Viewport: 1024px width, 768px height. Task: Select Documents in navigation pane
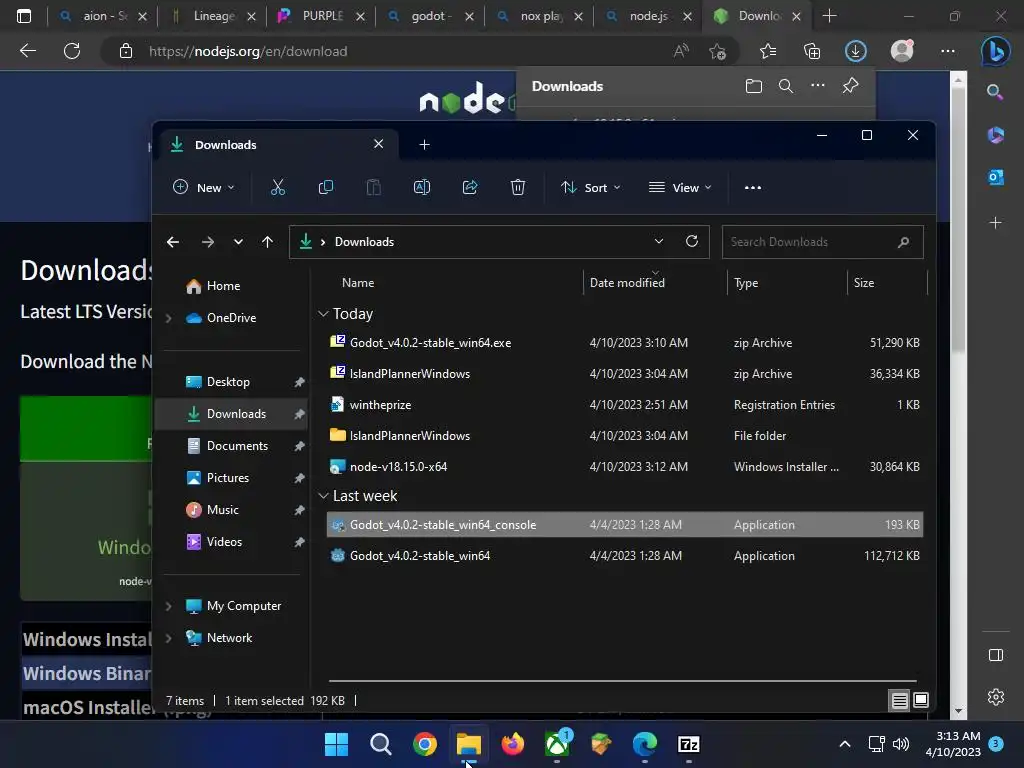(238, 446)
